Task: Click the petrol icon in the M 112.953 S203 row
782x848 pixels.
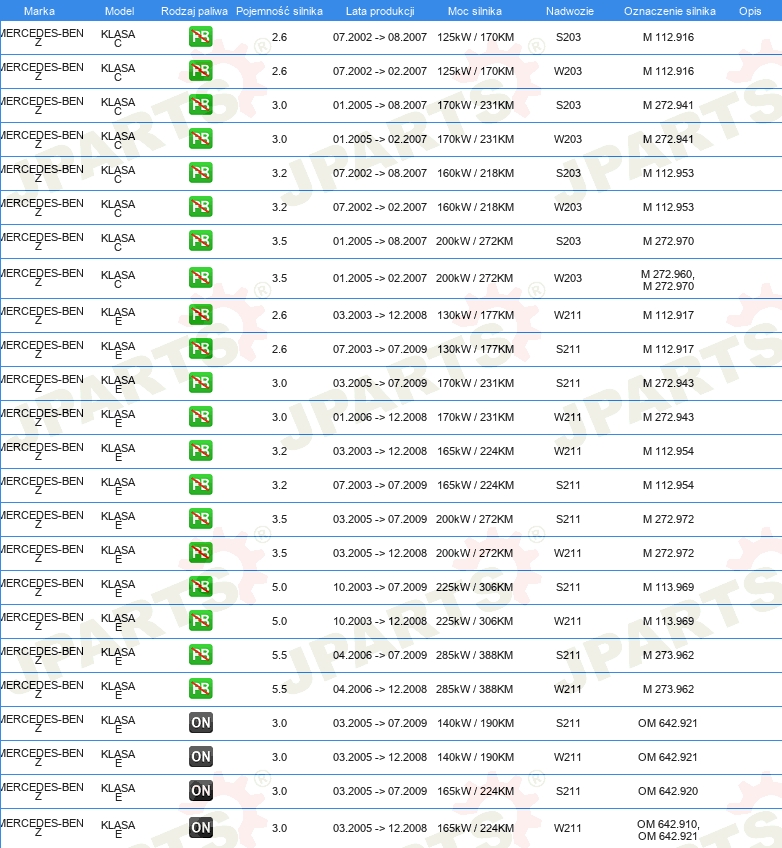Action: coord(201,173)
